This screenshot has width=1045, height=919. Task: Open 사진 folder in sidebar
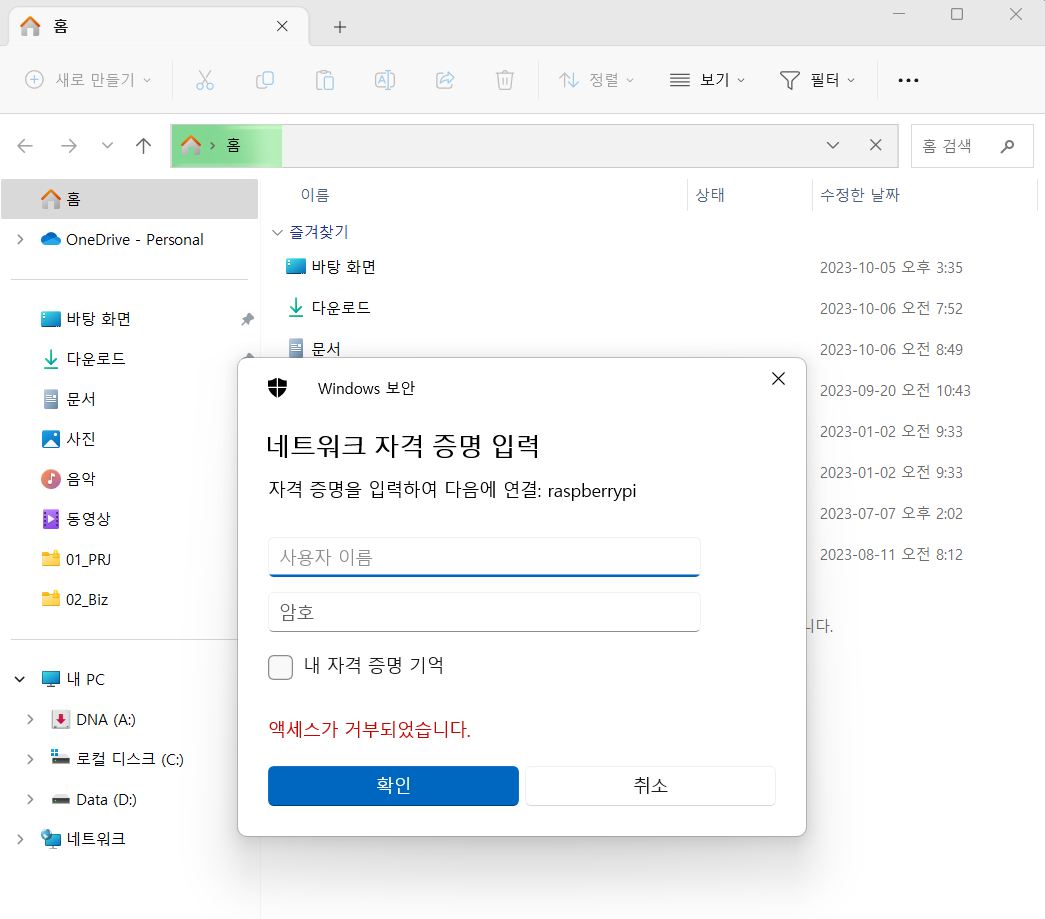pyautogui.click(x=81, y=439)
